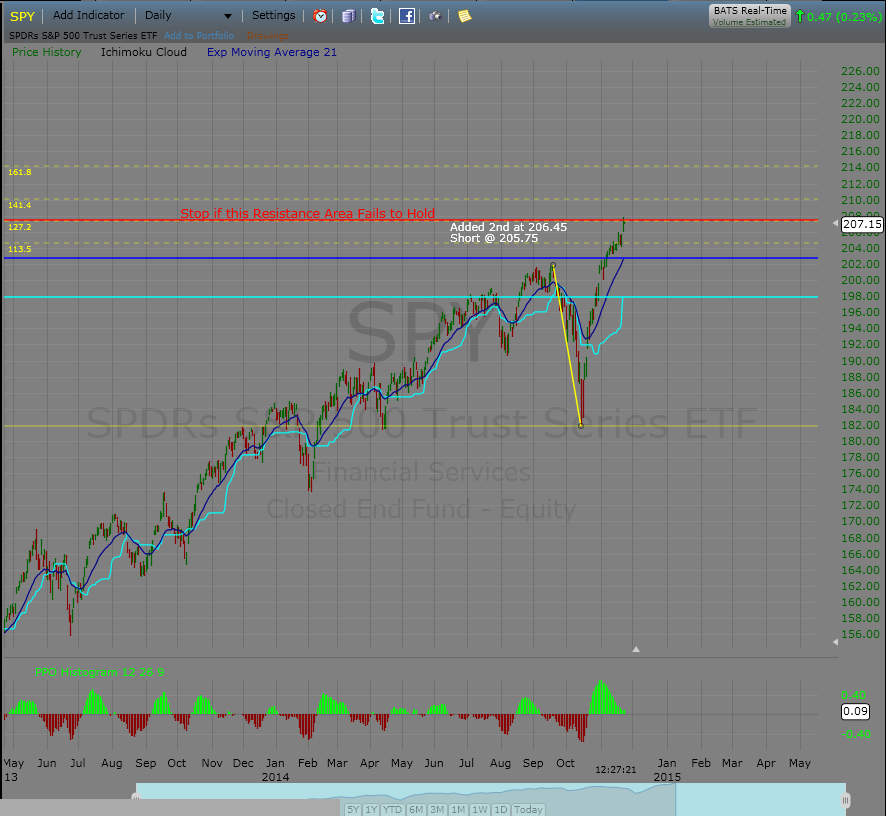Select the 1D range button
Screen dimensions: 886x816
501,809
